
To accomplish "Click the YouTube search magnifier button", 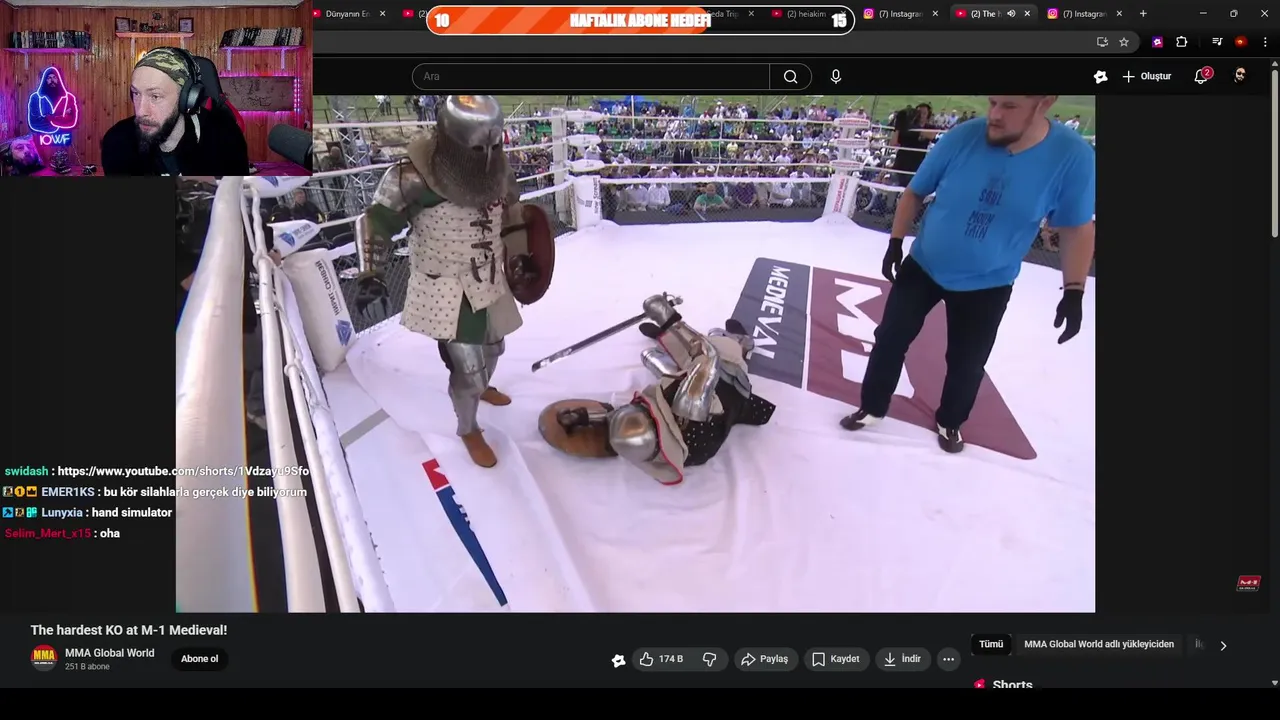I will [790, 77].
